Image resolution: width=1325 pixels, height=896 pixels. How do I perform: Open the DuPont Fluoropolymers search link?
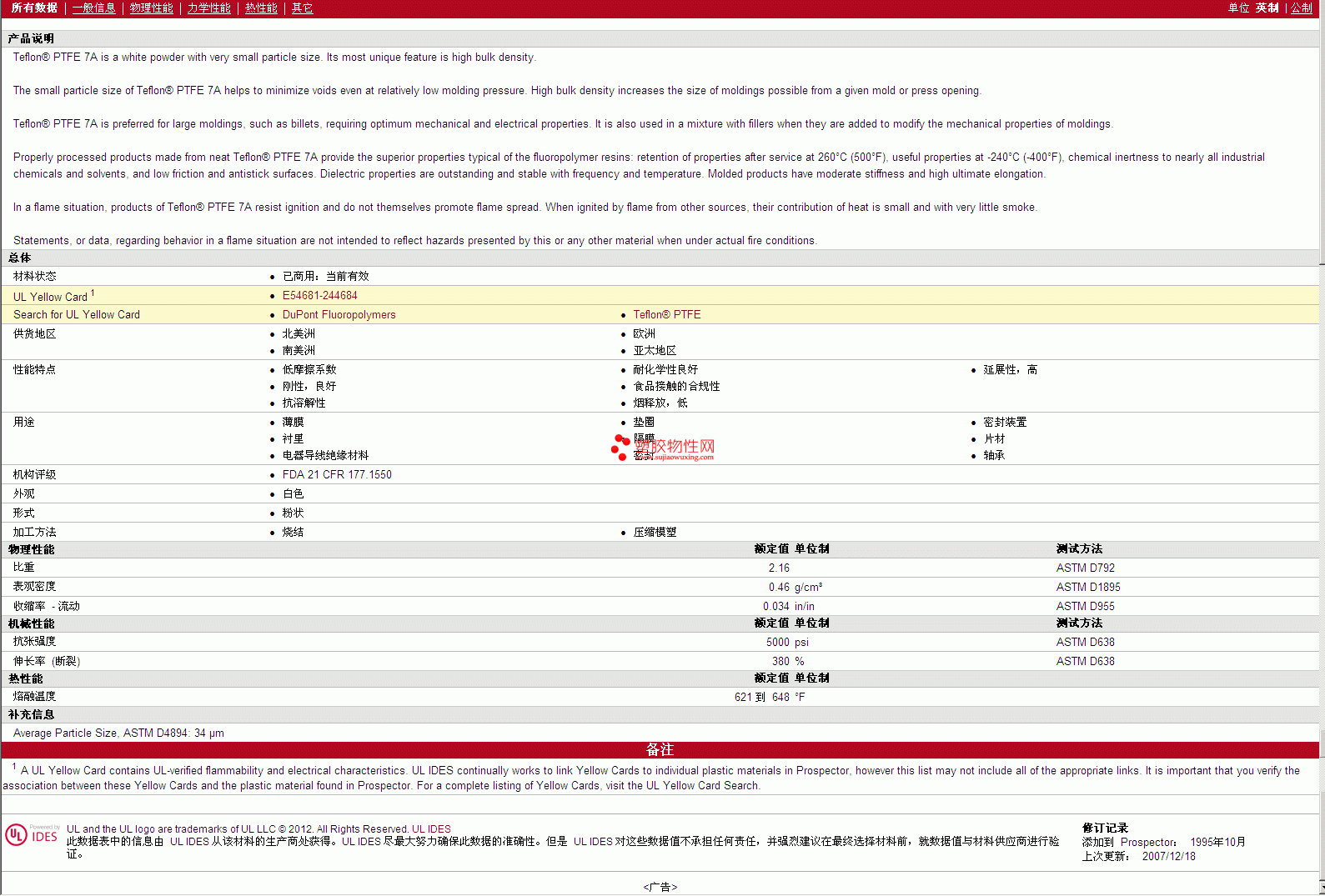339,314
